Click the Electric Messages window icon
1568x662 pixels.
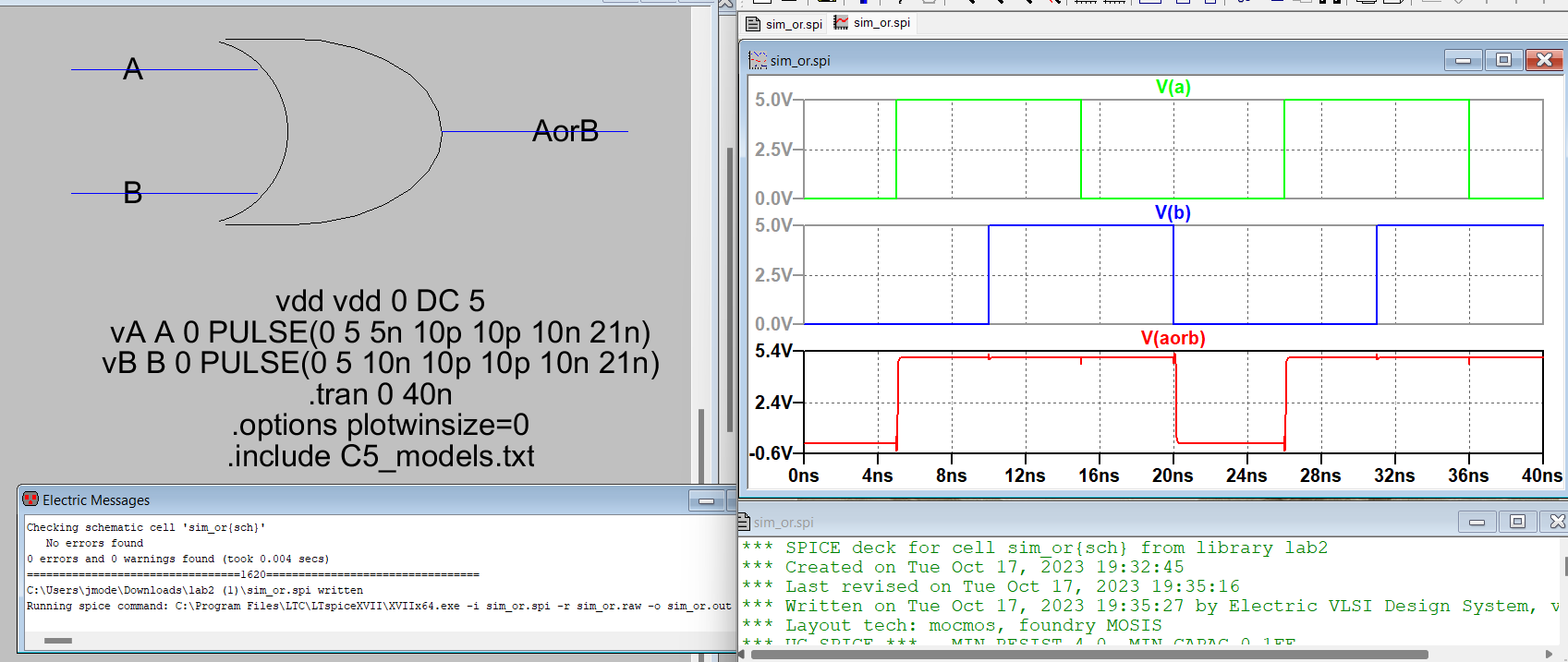click(30, 500)
